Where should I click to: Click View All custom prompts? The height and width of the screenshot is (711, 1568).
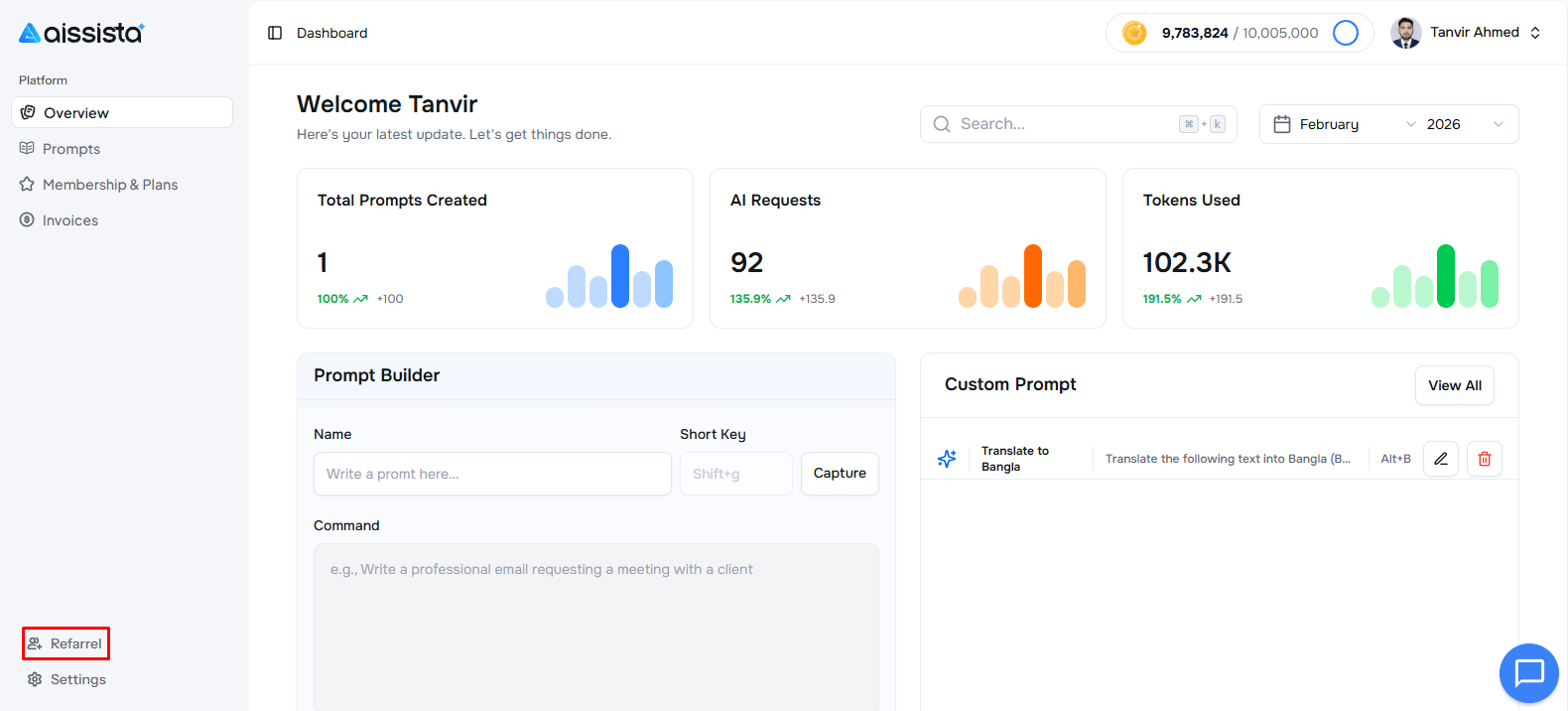tap(1454, 385)
